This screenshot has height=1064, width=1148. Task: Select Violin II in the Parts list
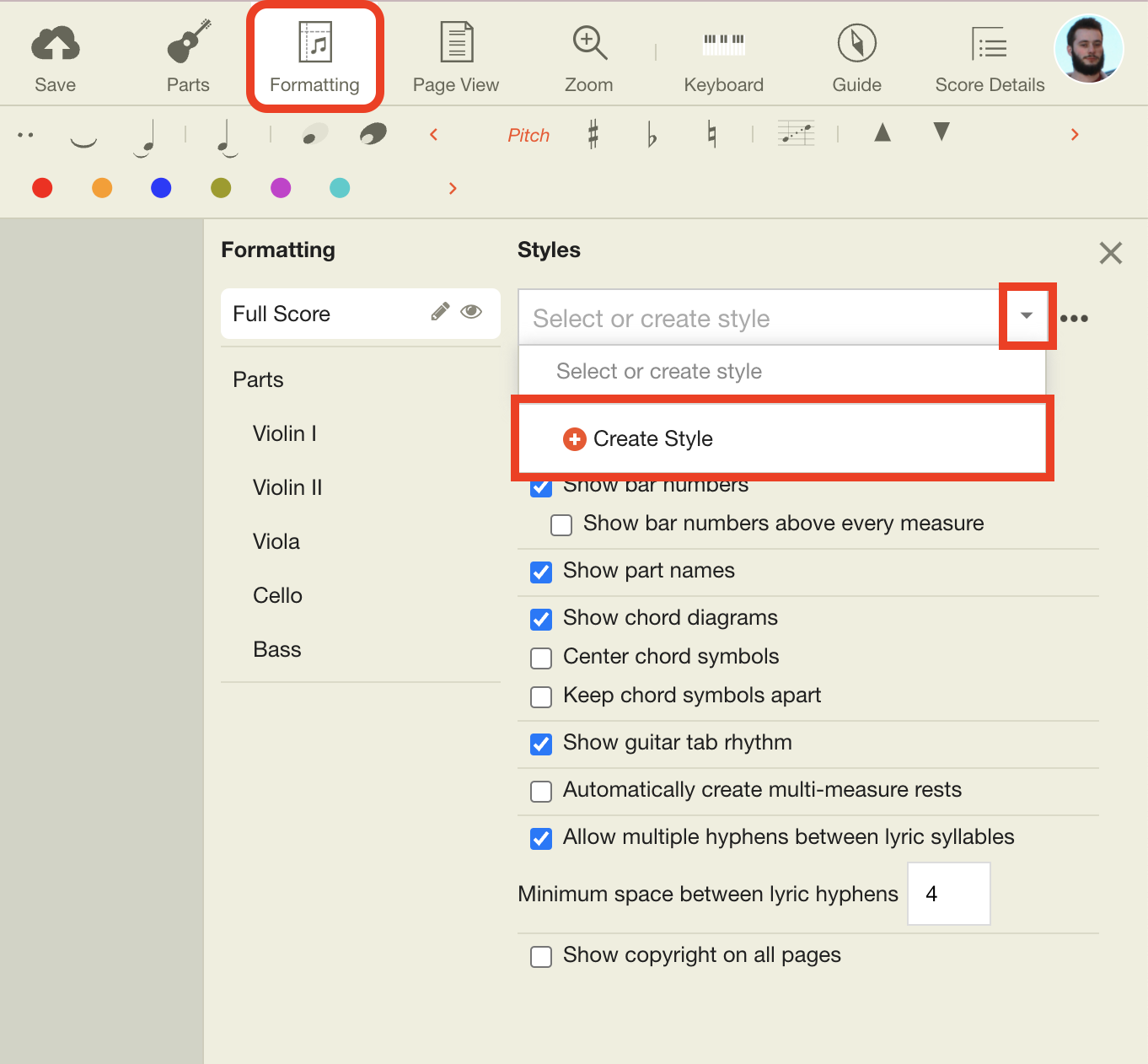tap(287, 487)
